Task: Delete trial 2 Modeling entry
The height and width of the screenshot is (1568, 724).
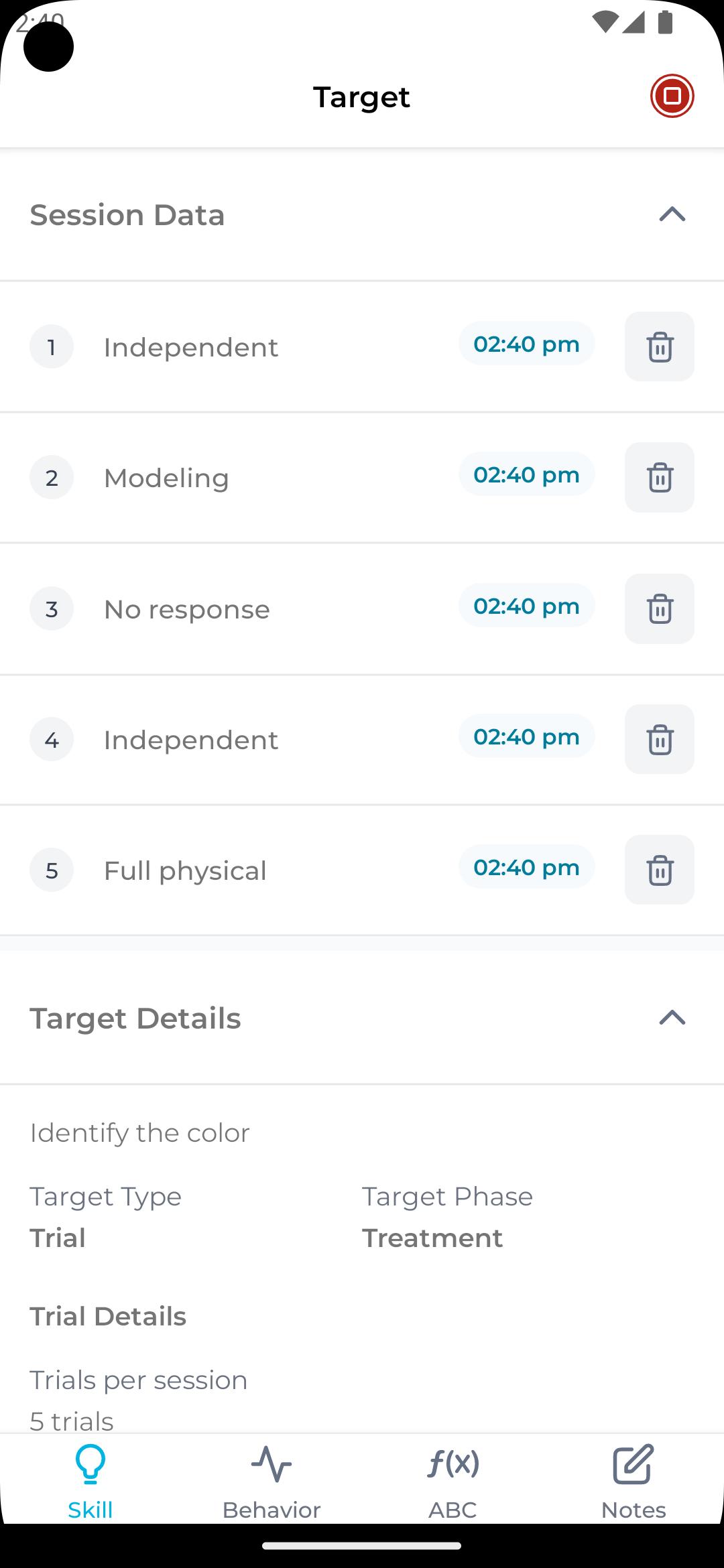Action: [x=660, y=477]
